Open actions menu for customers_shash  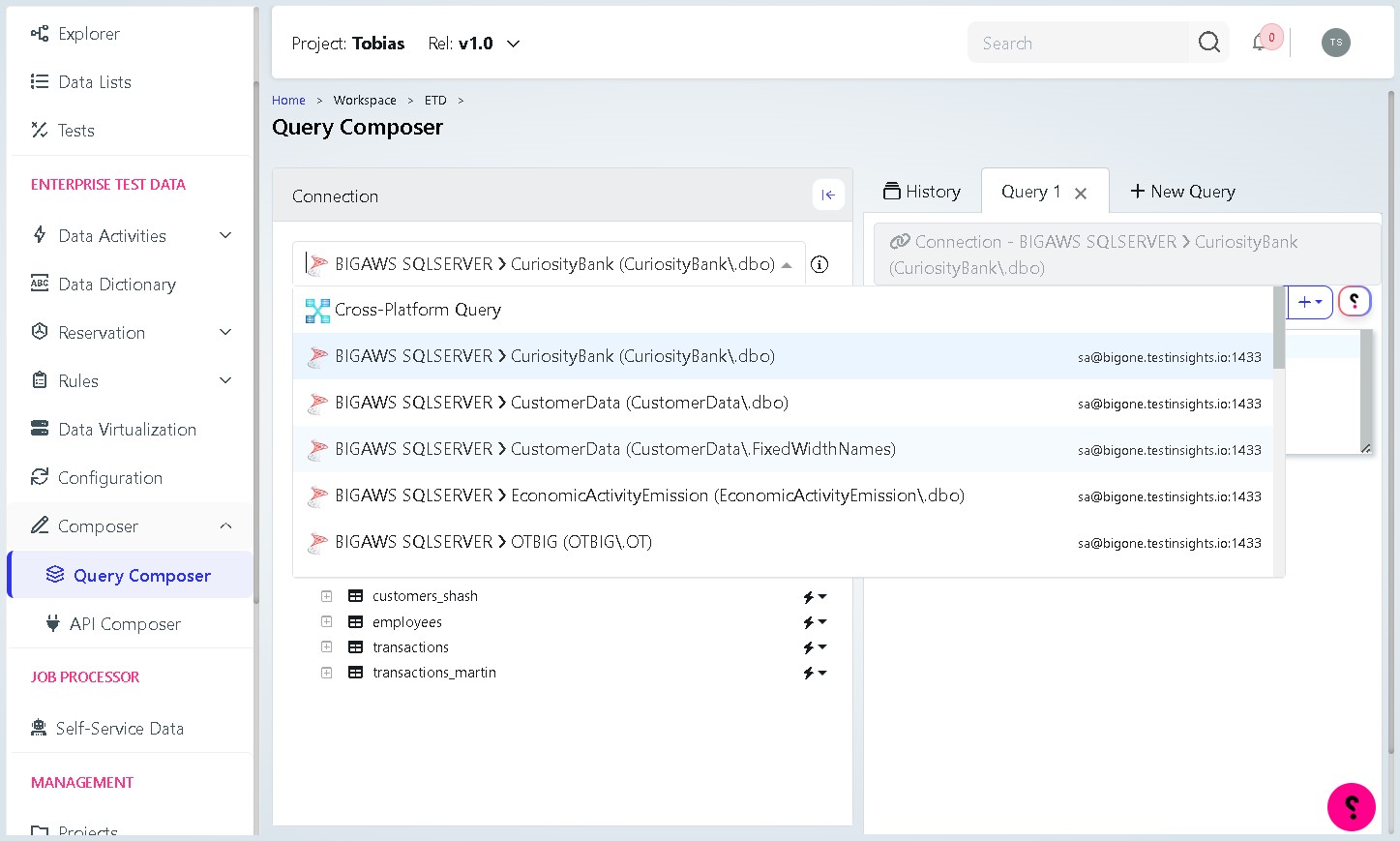(x=815, y=597)
